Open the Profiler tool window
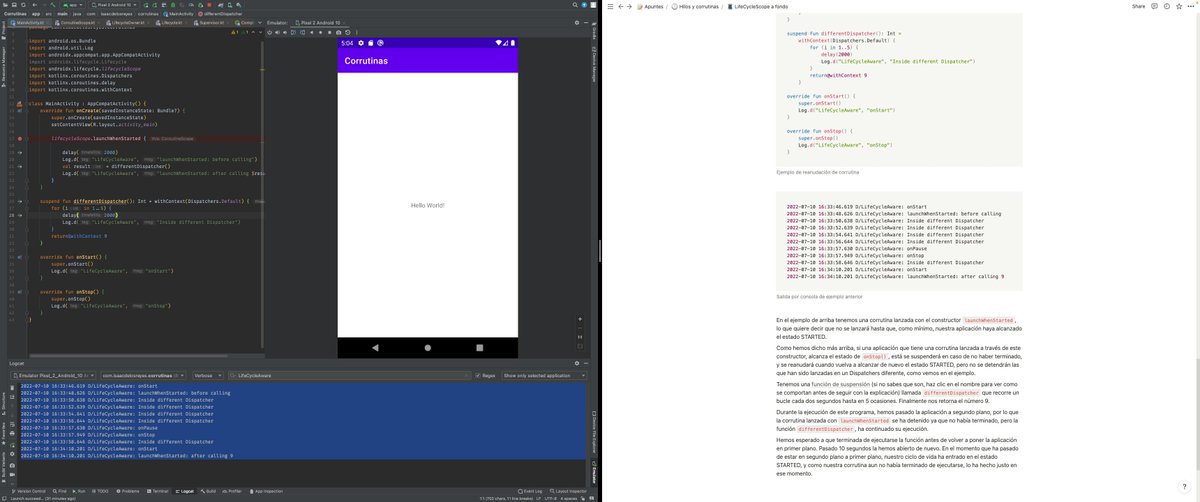 click(233, 491)
